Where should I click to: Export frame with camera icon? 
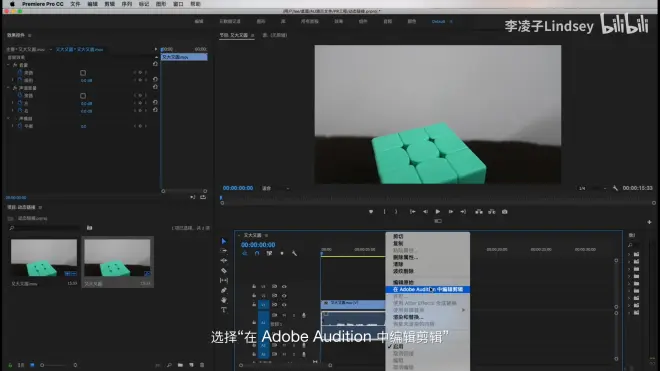tap(505, 212)
